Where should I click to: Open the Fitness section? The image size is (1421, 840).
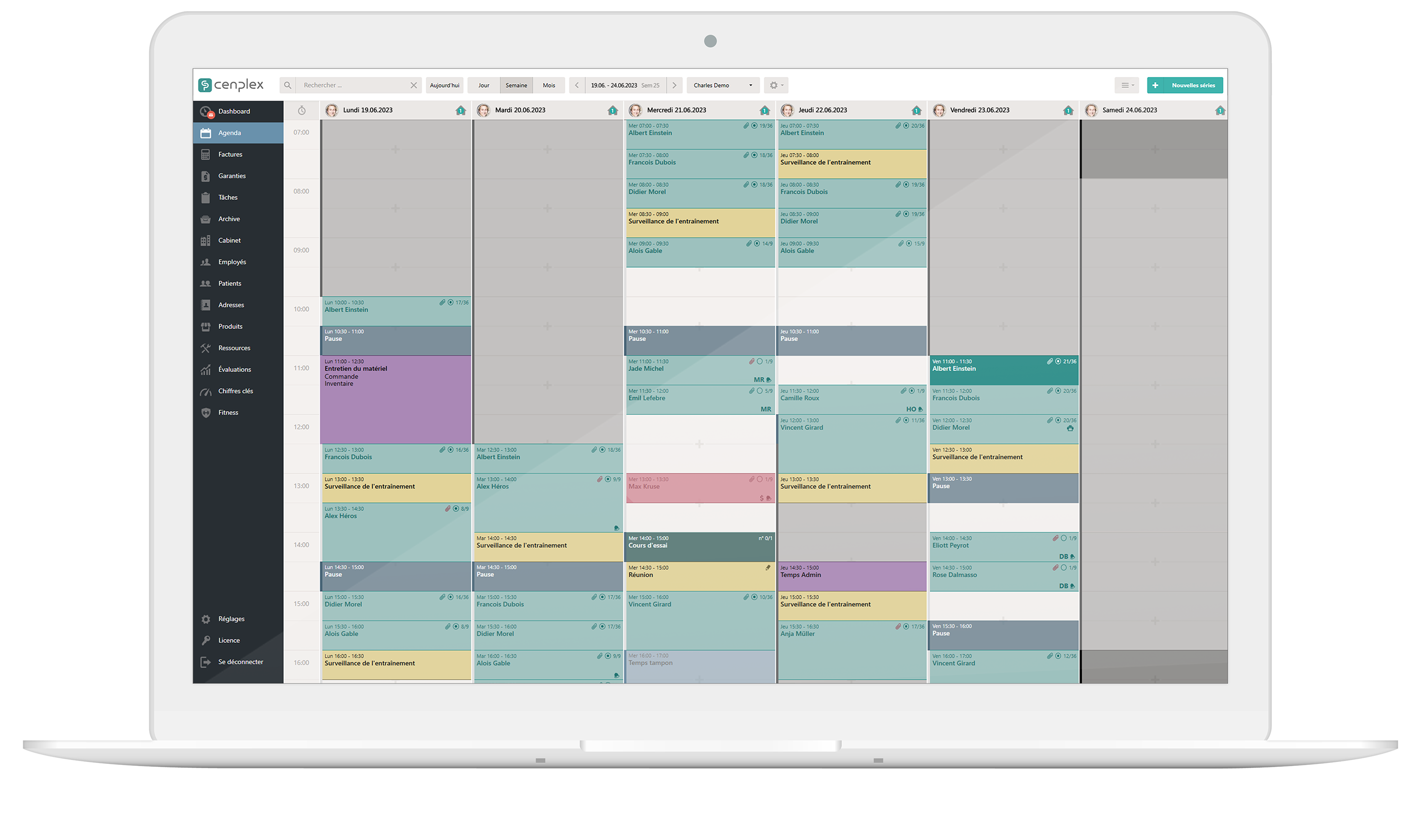coord(238,412)
